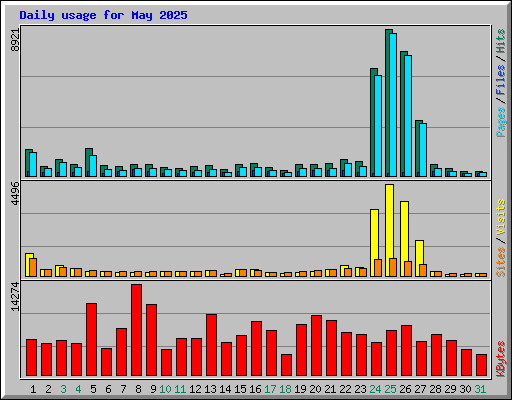Click day label 22 on the axis

pyautogui.click(x=345, y=389)
